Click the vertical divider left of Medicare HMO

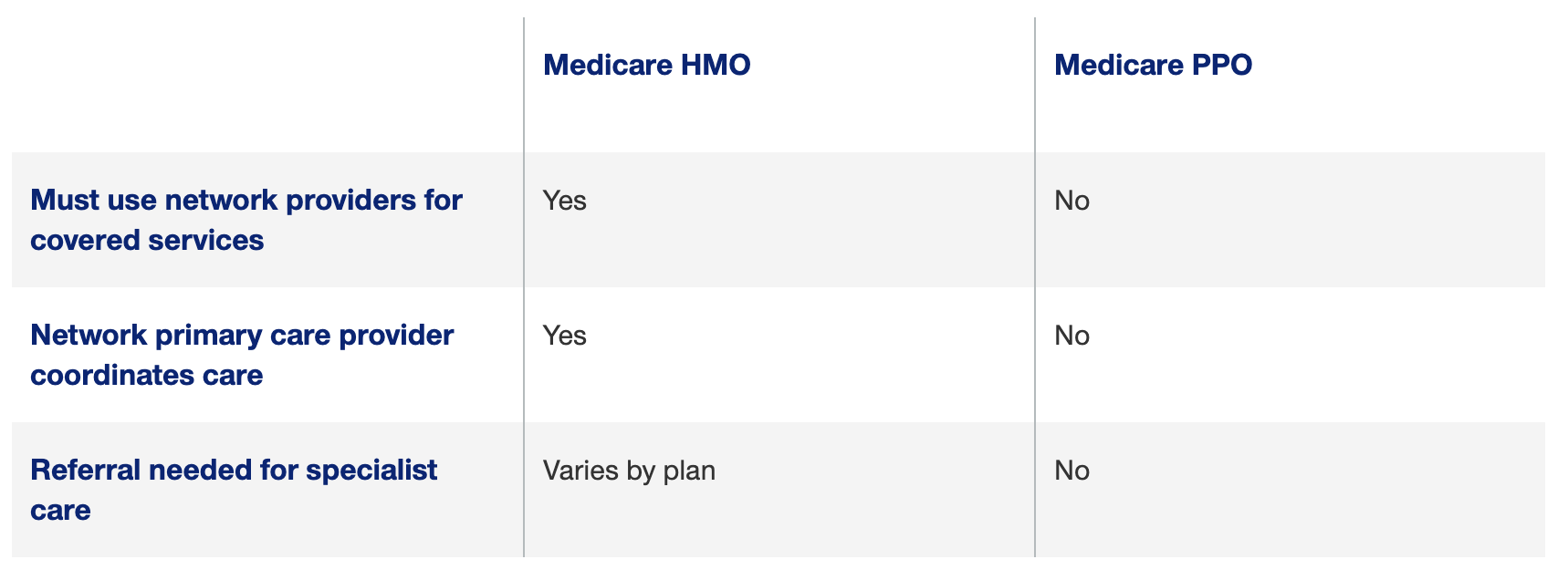tap(524, 287)
